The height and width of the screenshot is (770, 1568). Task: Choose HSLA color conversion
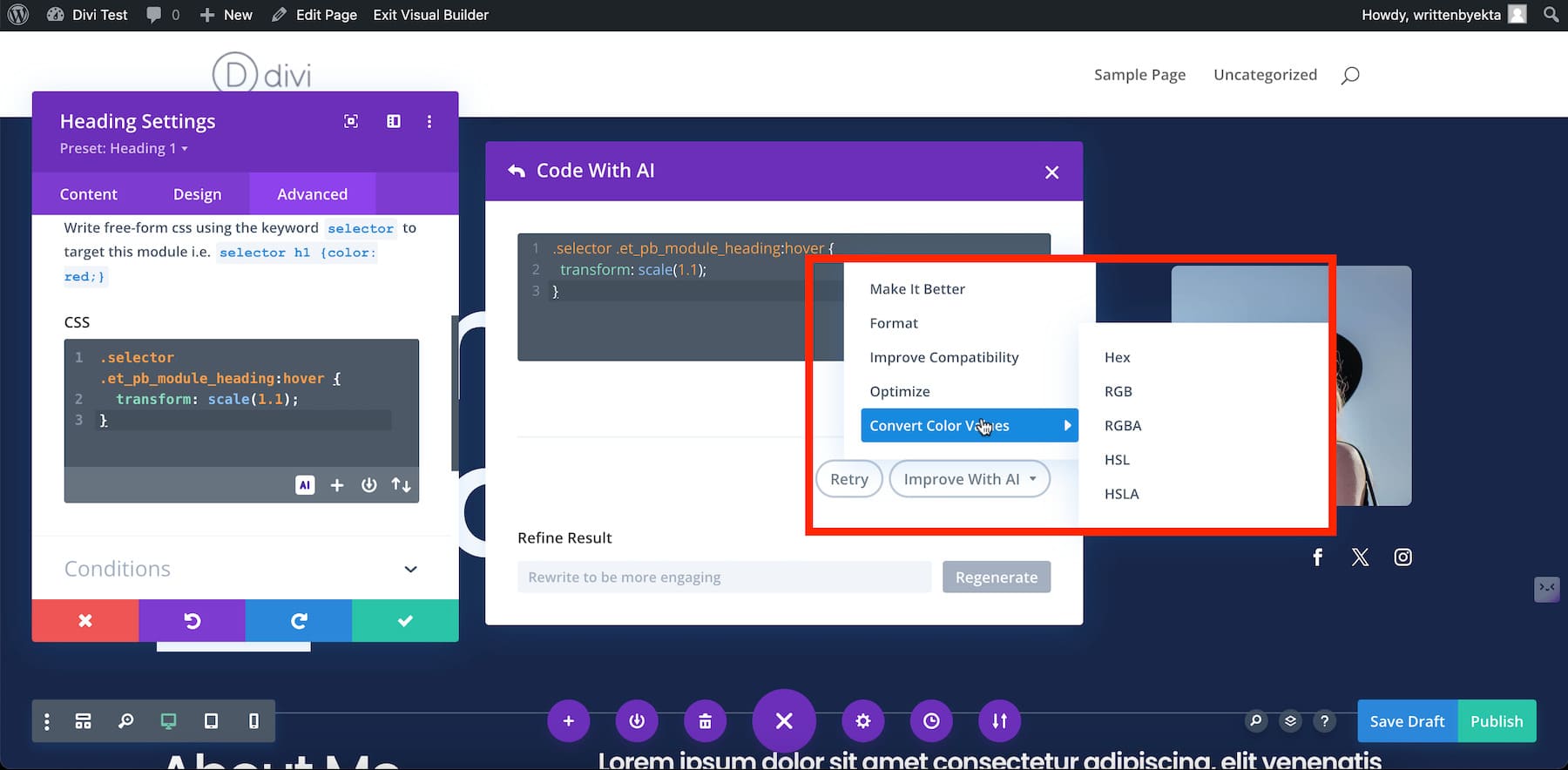(1122, 493)
